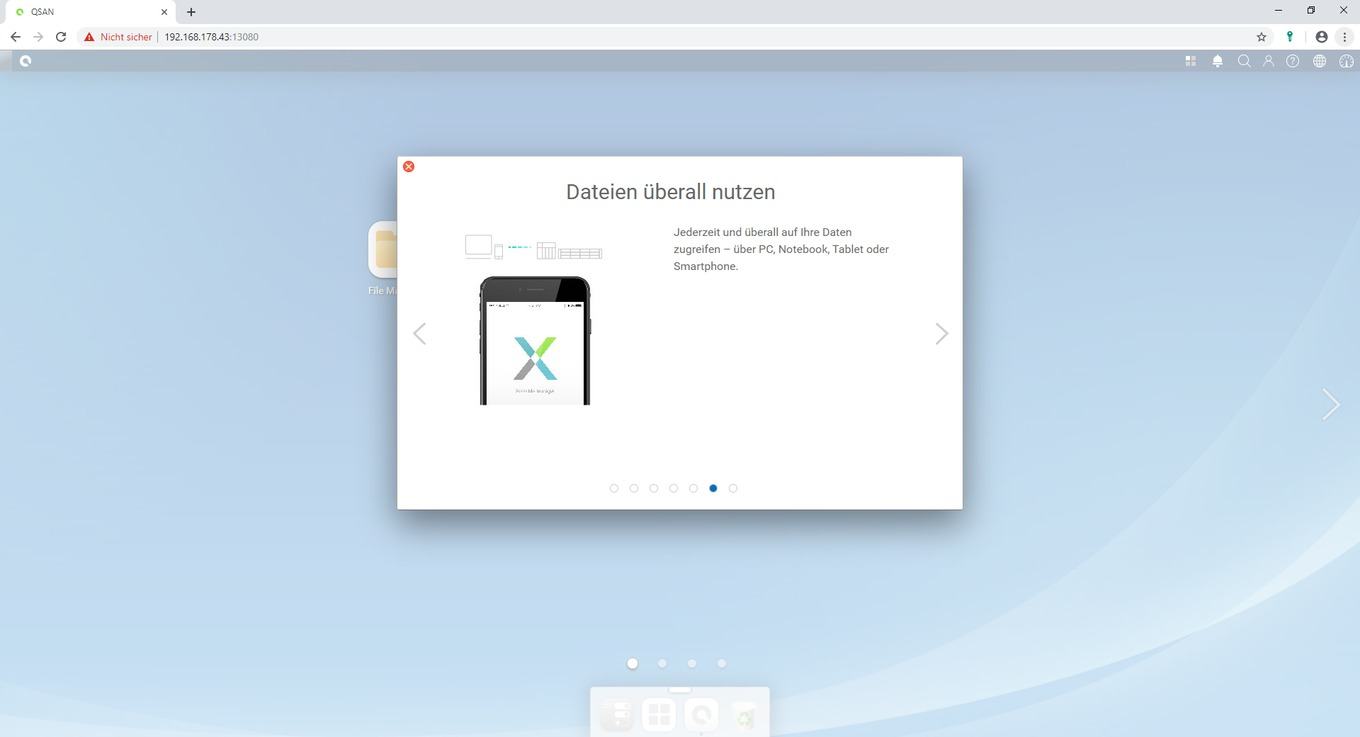Select the fifth tour slide dot

click(x=693, y=488)
